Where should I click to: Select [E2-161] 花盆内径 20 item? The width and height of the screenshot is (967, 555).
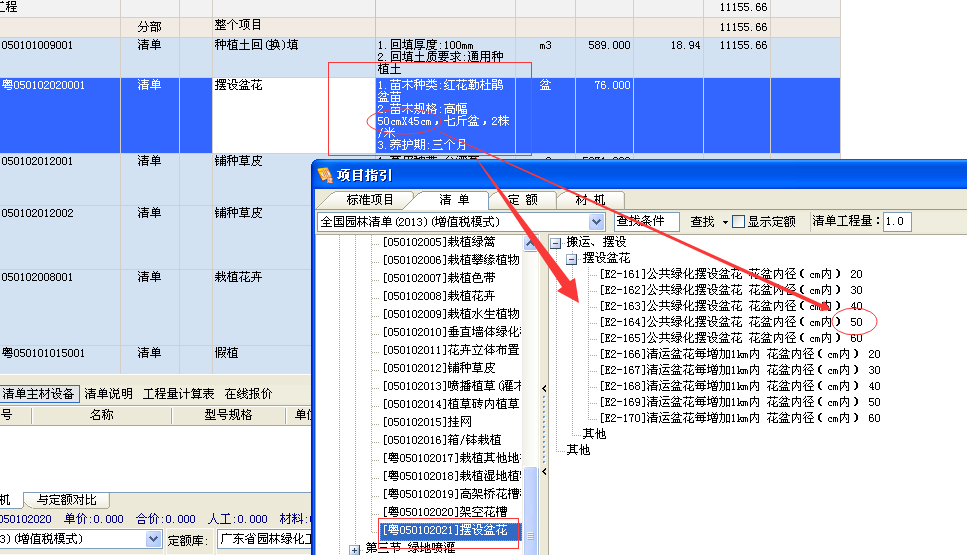pyautogui.click(x=731, y=274)
